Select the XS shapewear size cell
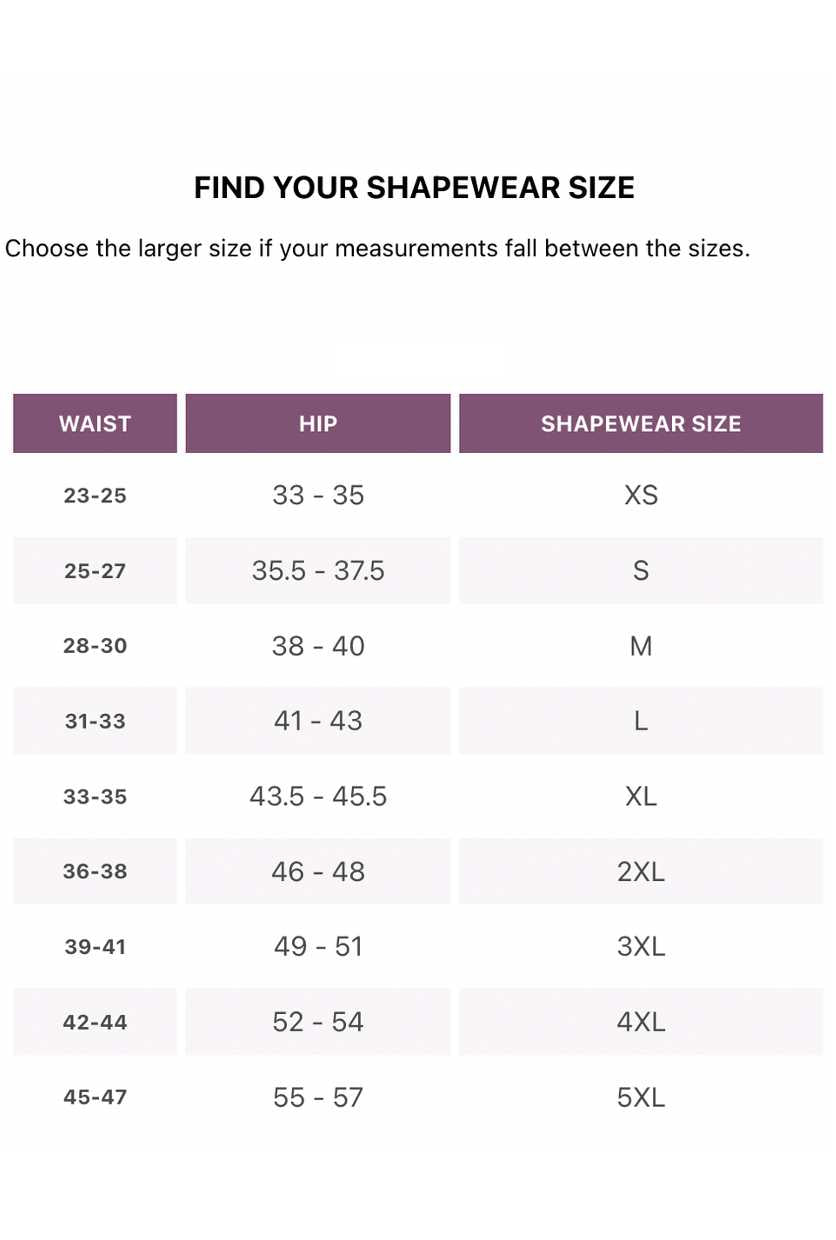This screenshot has height=1240, width=836. (x=641, y=495)
